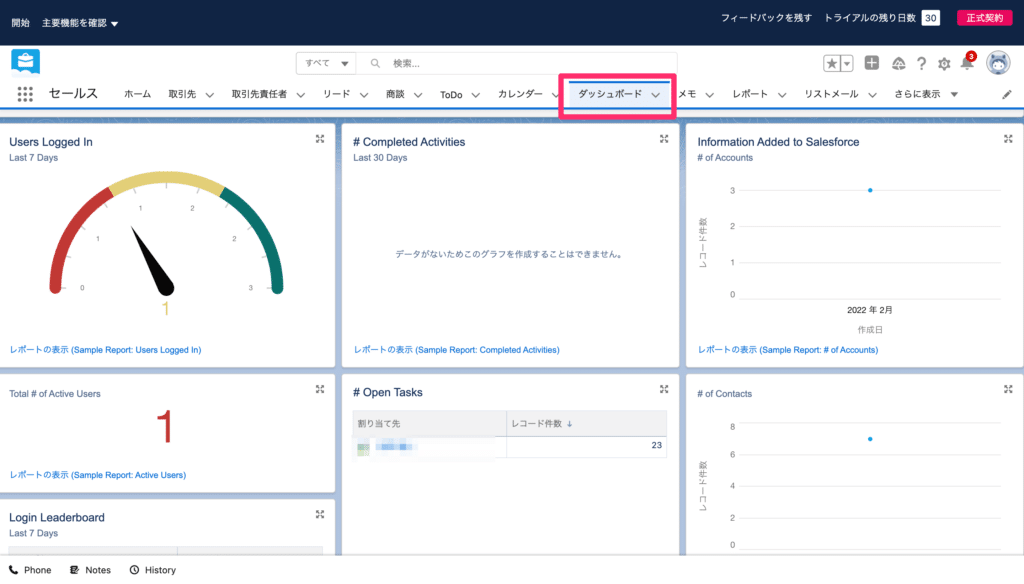The width and height of the screenshot is (1024, 584).
Task: Expand the # Open Tasks table
Action: [x=664, y=389]
